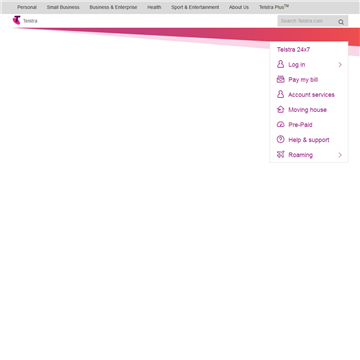Image resolution: width=360 pixels, height=360 pixels.
Task: Click the Pay my bill icon
Action: click(x=280, y=79)
